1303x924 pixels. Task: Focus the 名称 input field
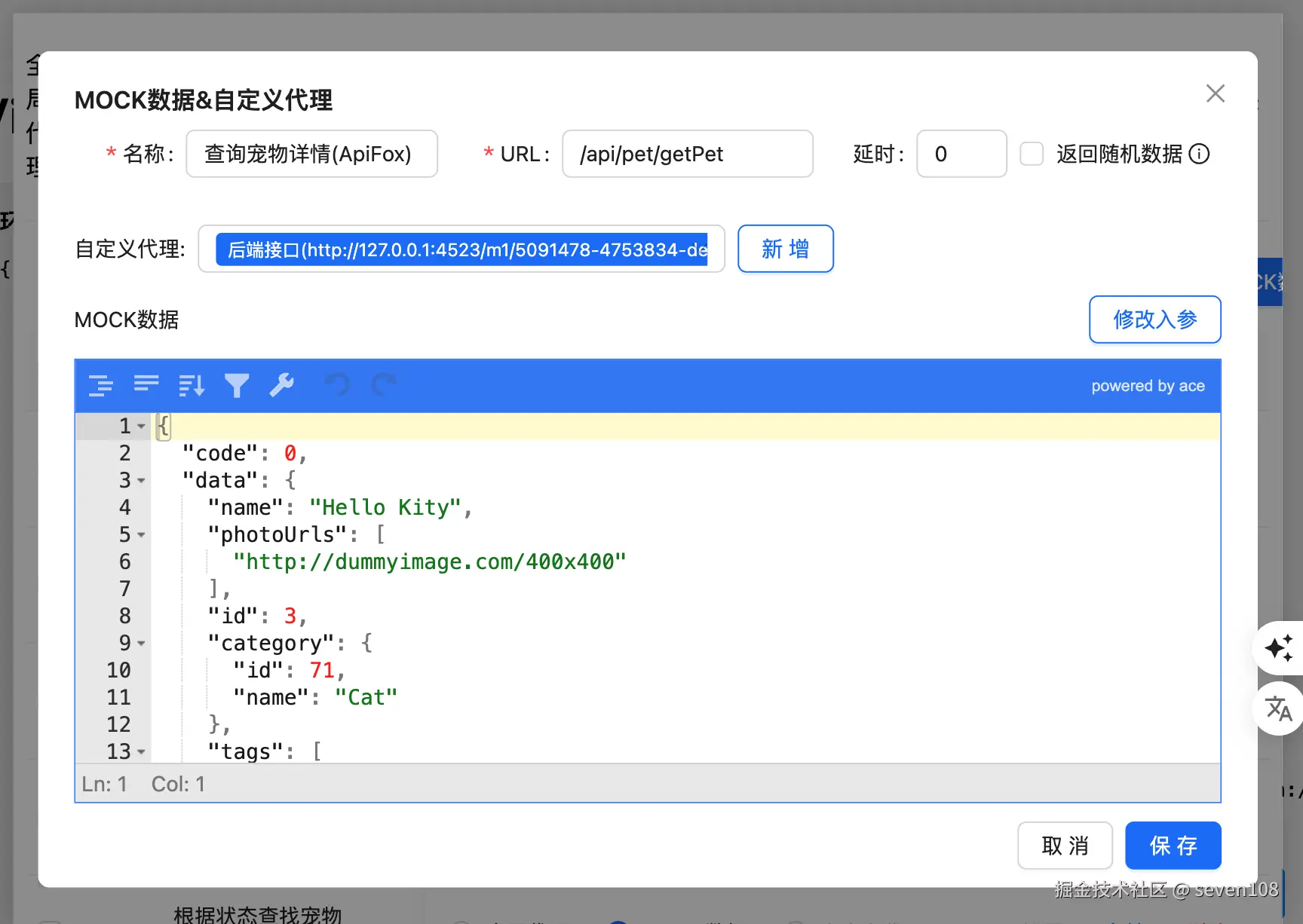(x=312, y=154)
